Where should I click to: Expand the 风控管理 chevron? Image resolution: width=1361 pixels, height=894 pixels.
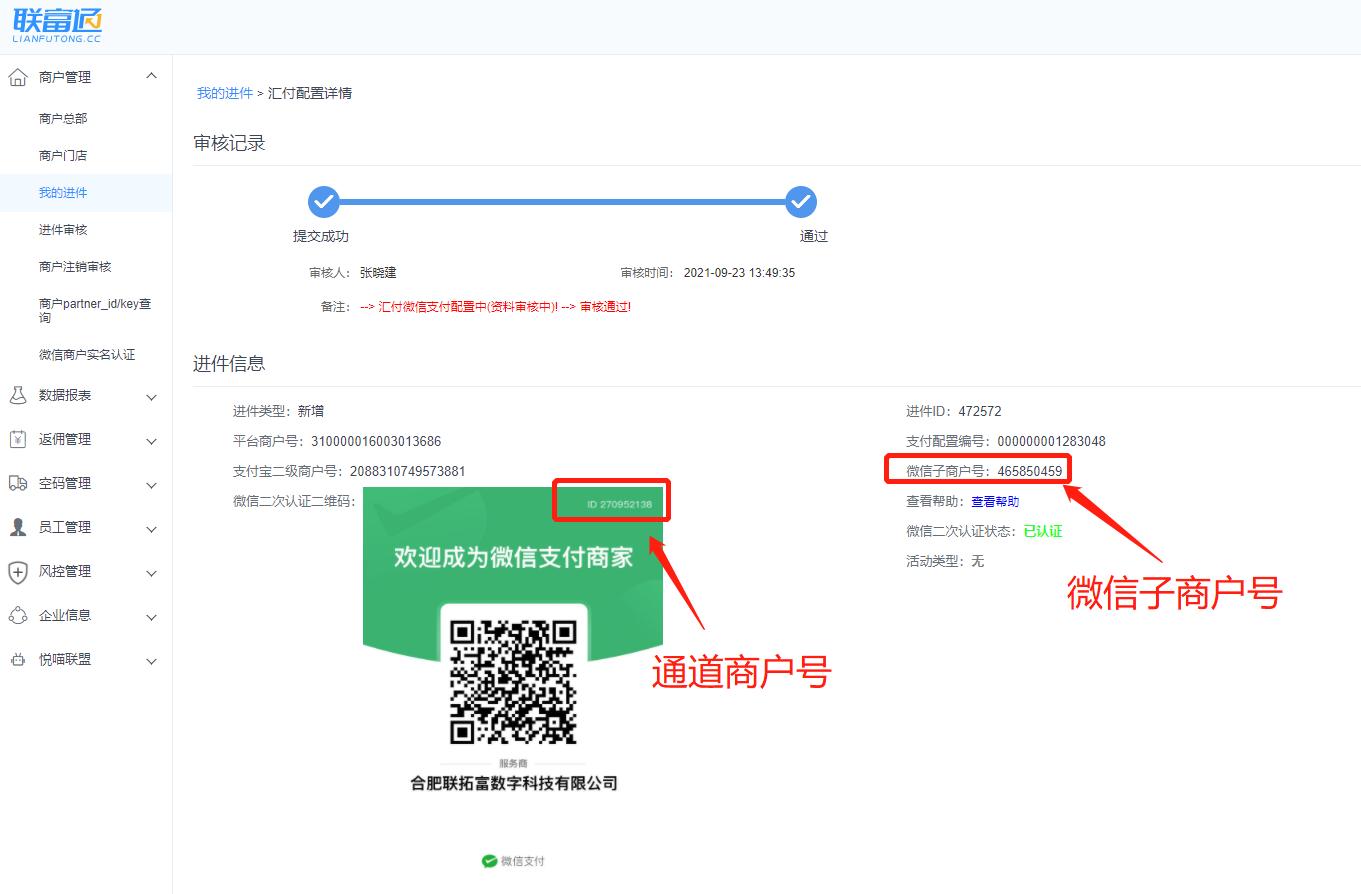click(x=151, y=573)
